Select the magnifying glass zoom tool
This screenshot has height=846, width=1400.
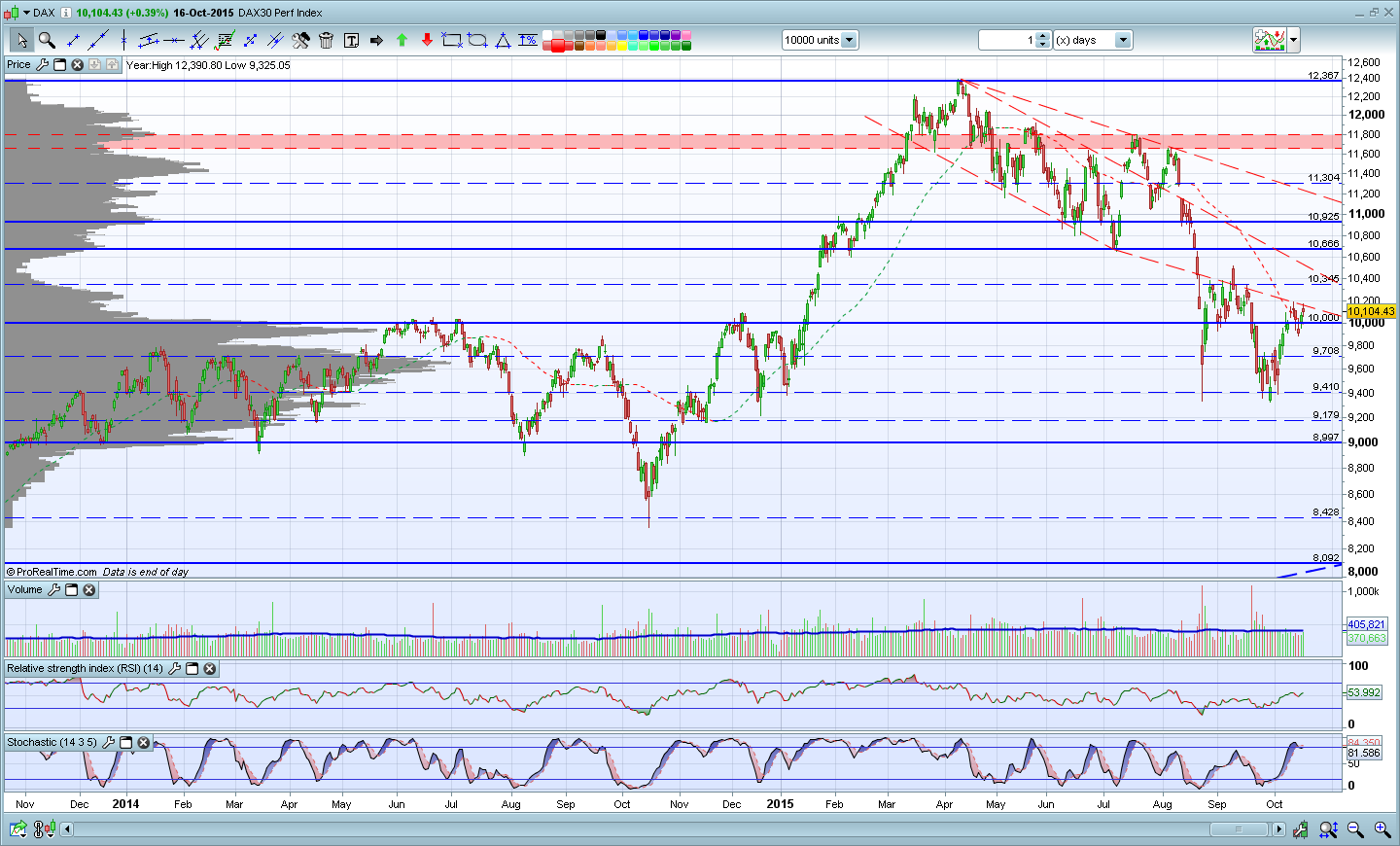pos(47,40)
